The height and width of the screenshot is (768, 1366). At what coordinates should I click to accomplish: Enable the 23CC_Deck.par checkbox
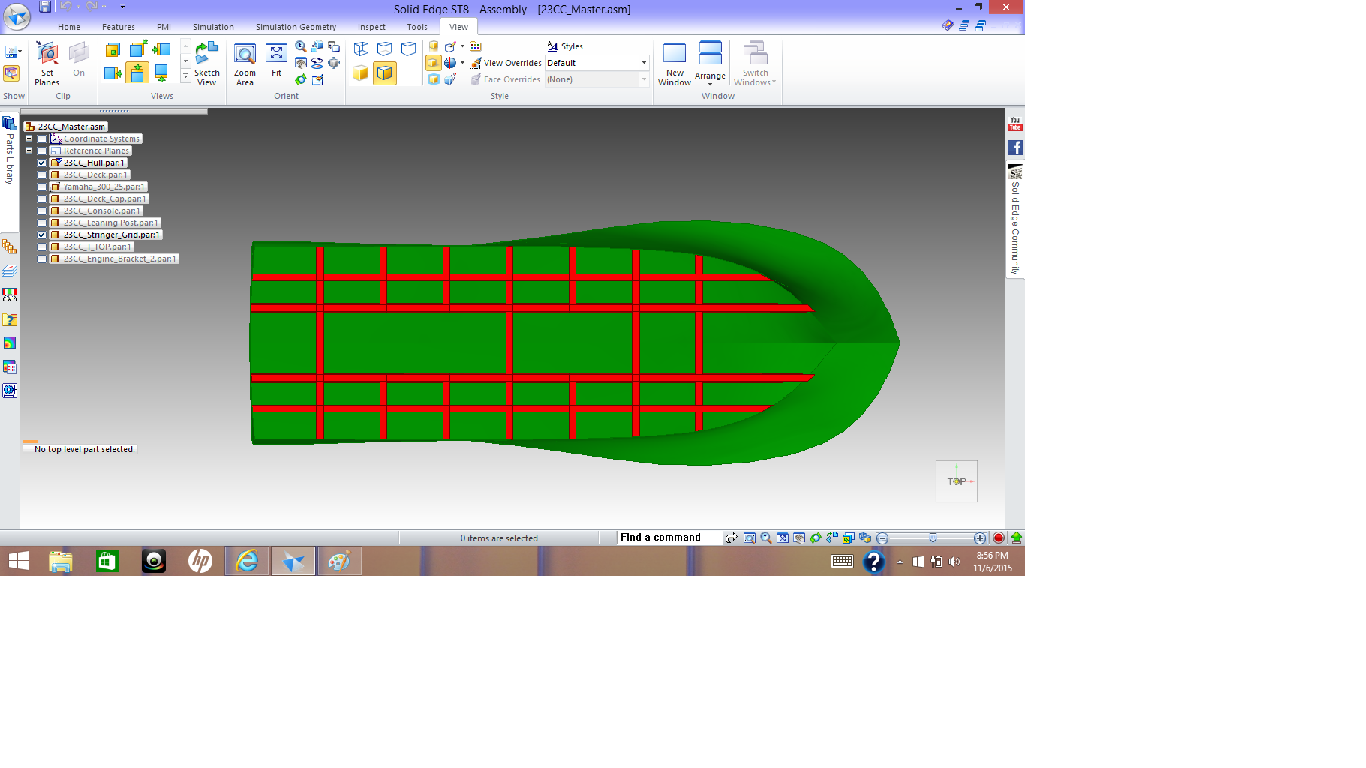[x=42, y=175]
